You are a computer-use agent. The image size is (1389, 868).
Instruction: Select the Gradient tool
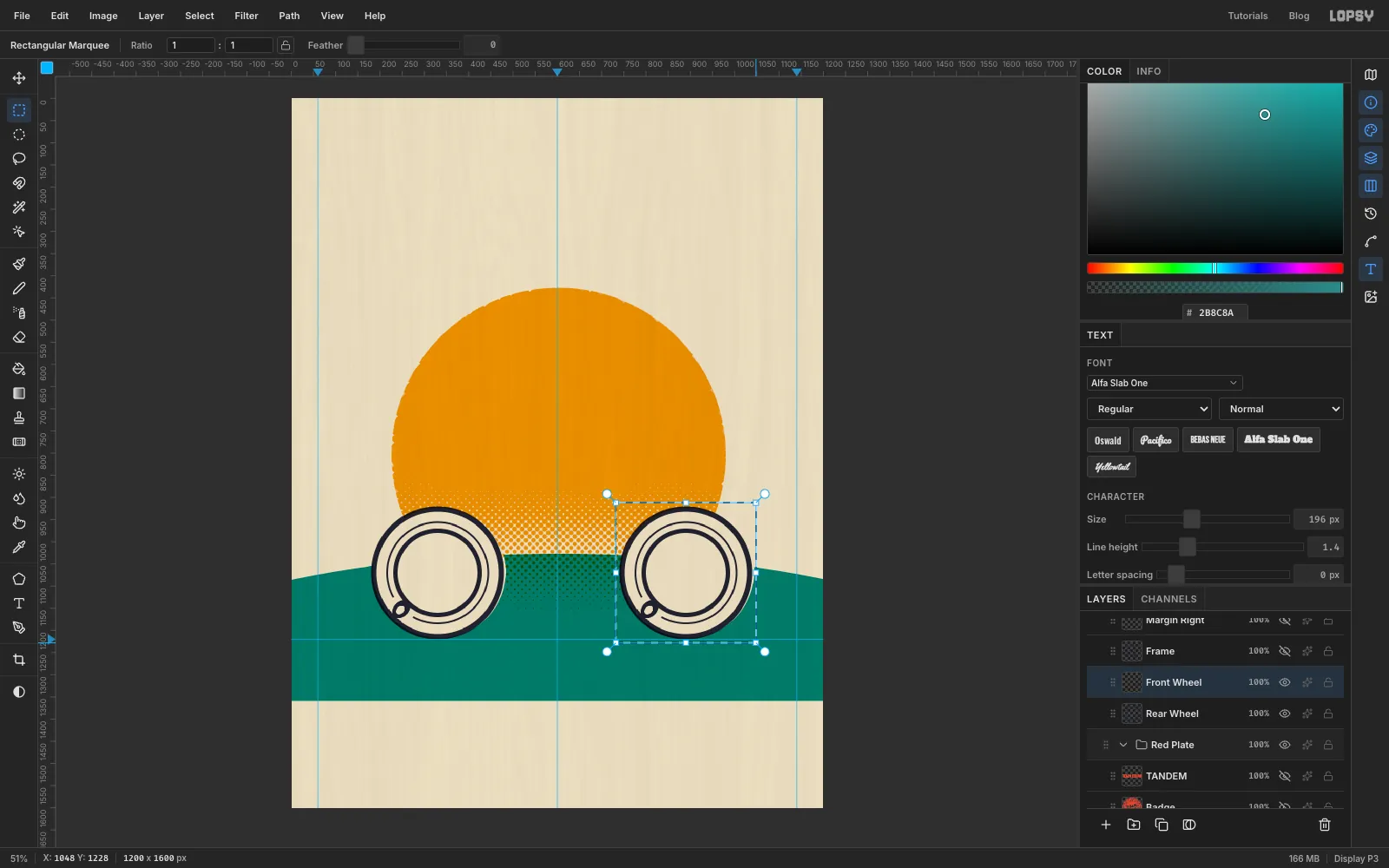19,393
